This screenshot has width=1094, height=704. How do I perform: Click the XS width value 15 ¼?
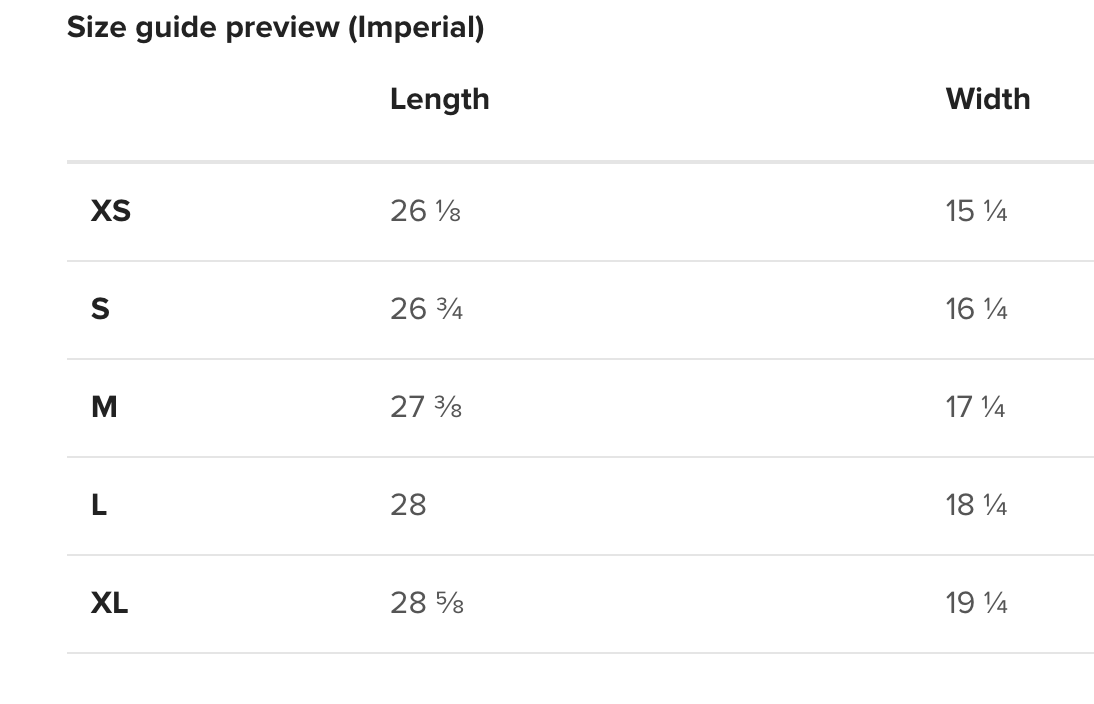(976, 211)
